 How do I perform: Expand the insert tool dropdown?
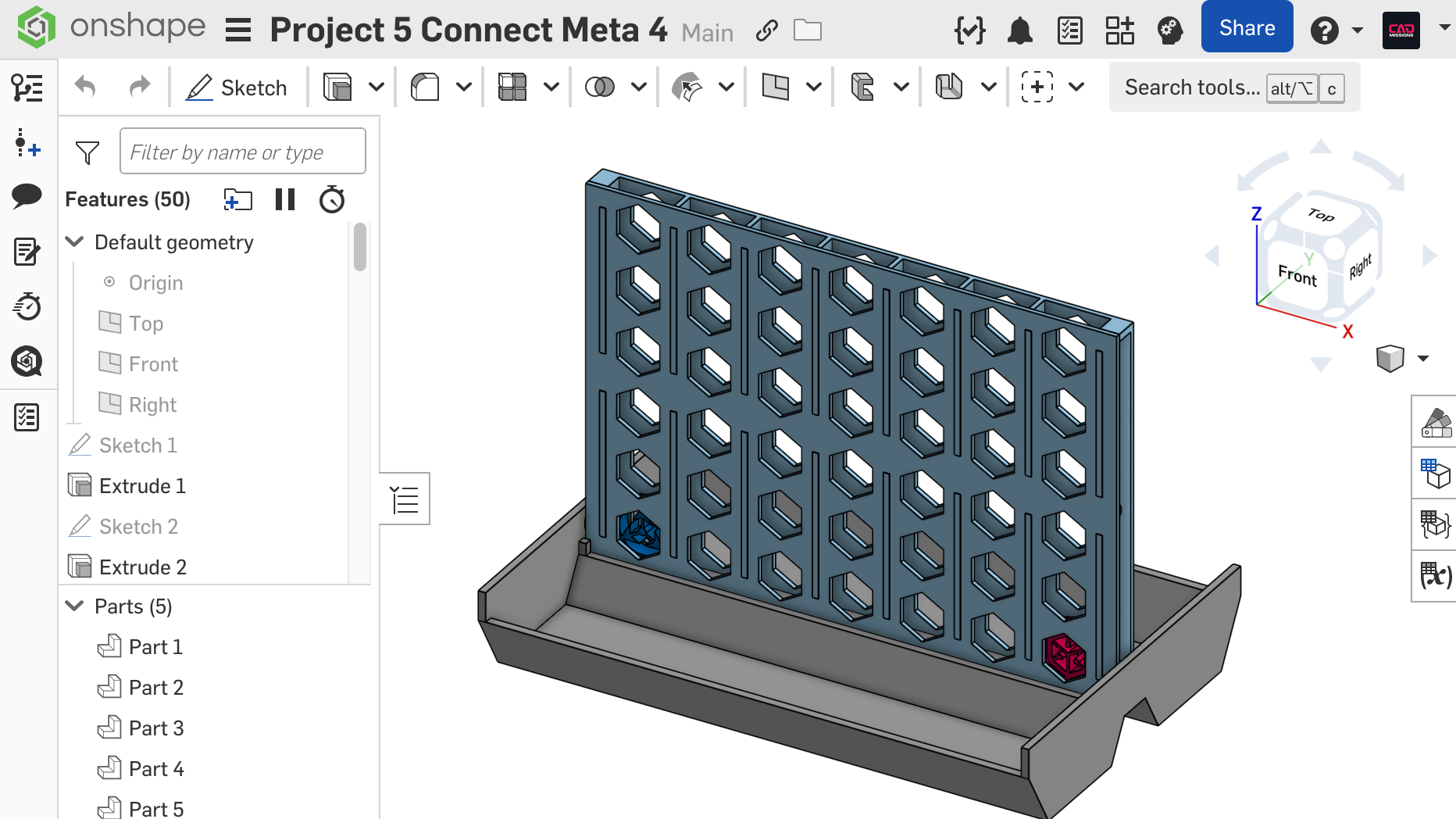click(x=1076, y=87)
